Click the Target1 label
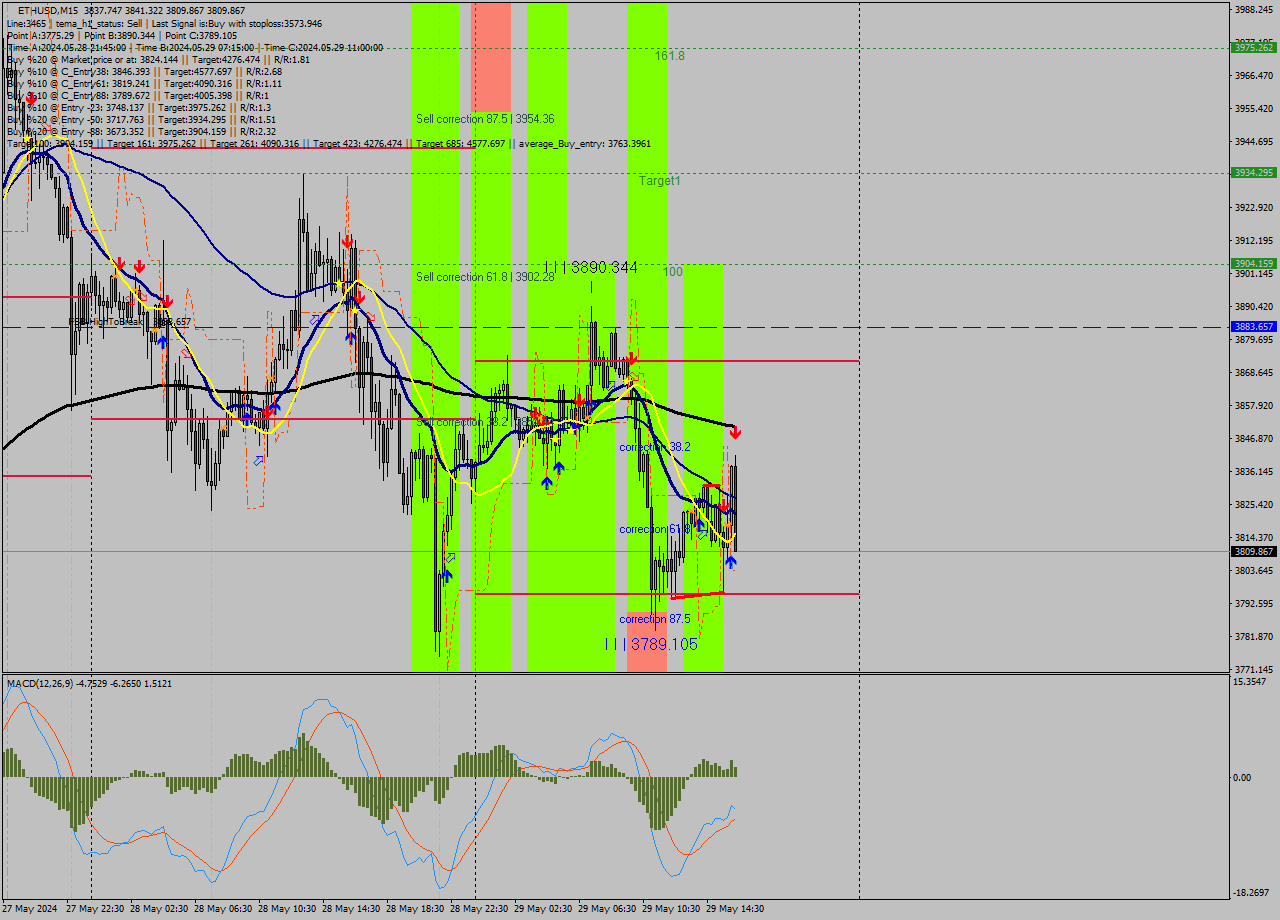The image size is (1280, 920). [660, 181]
